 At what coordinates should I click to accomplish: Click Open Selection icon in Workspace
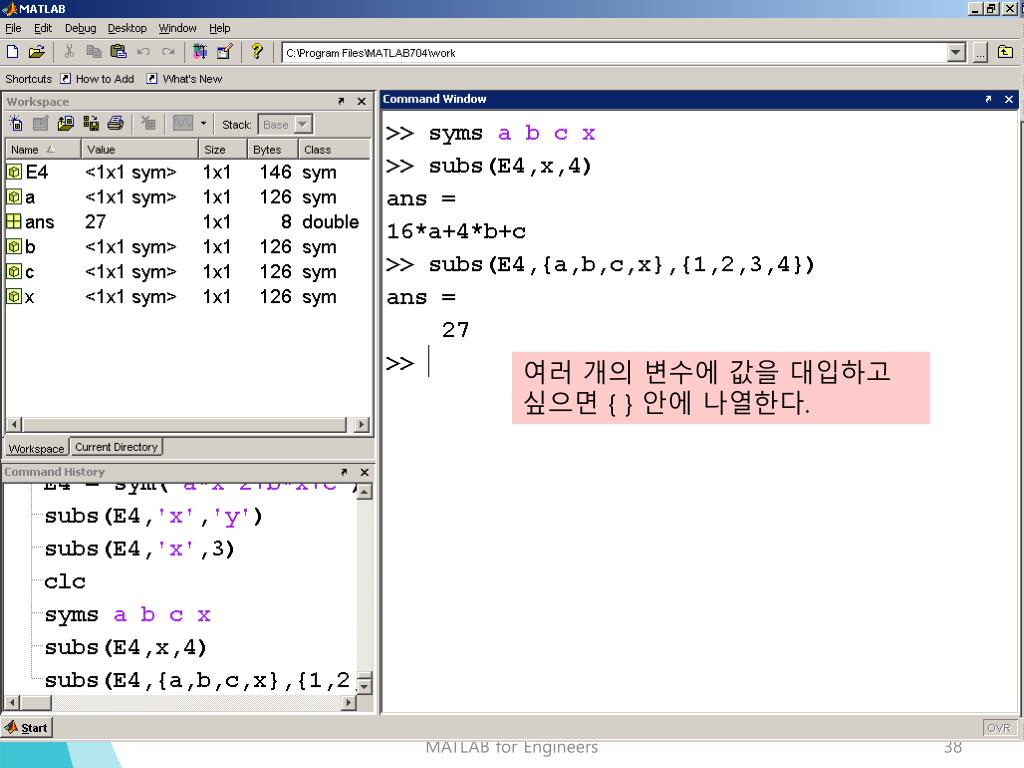tap(40, 123)
